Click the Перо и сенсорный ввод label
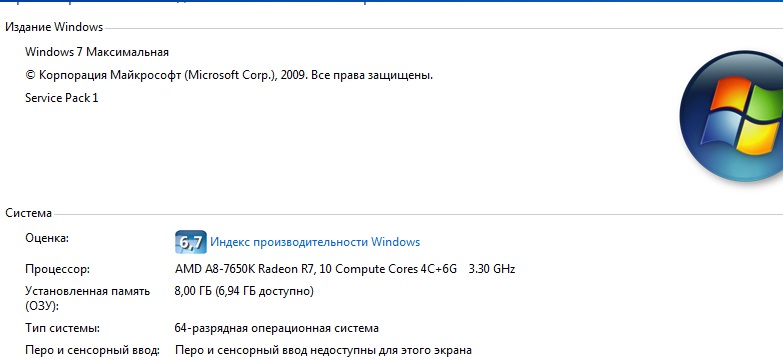The height and width of the screenshot is (361, 783). [92, 351]
